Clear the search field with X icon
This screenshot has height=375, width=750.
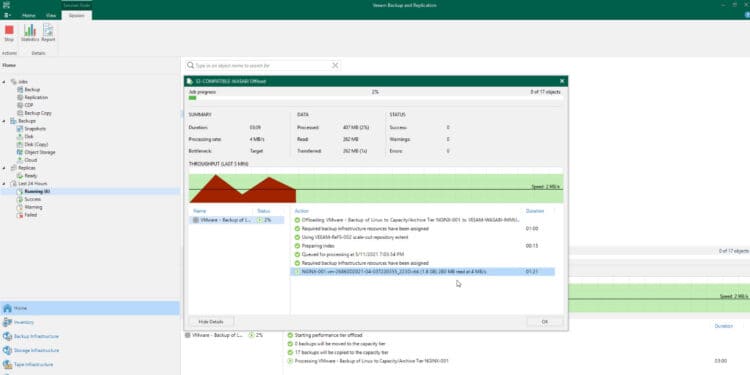(x=335, y=66)
